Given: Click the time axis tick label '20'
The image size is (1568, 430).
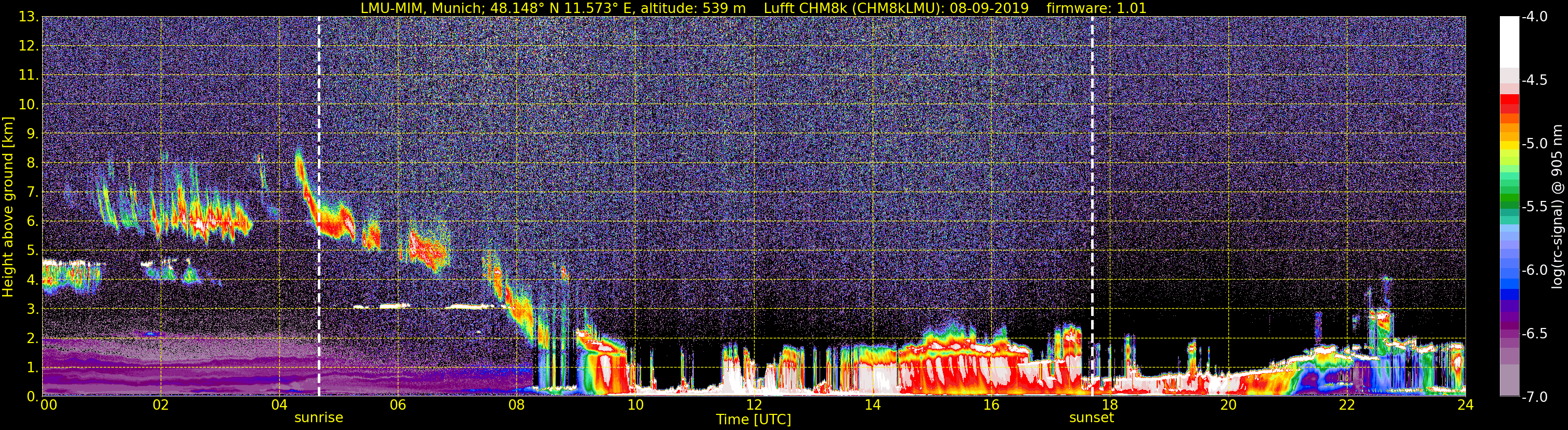Looking at the screenshot, I should click(x=1228, y=405).
